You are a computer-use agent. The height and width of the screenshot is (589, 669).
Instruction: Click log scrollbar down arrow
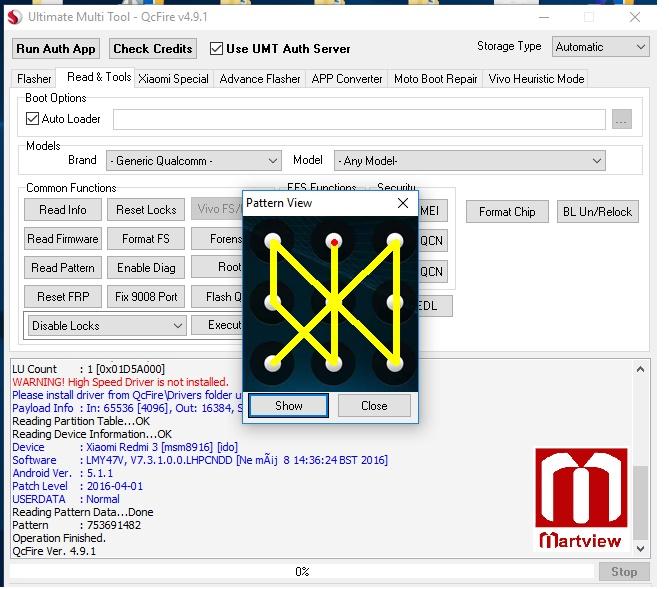click(x=640, y=548)
